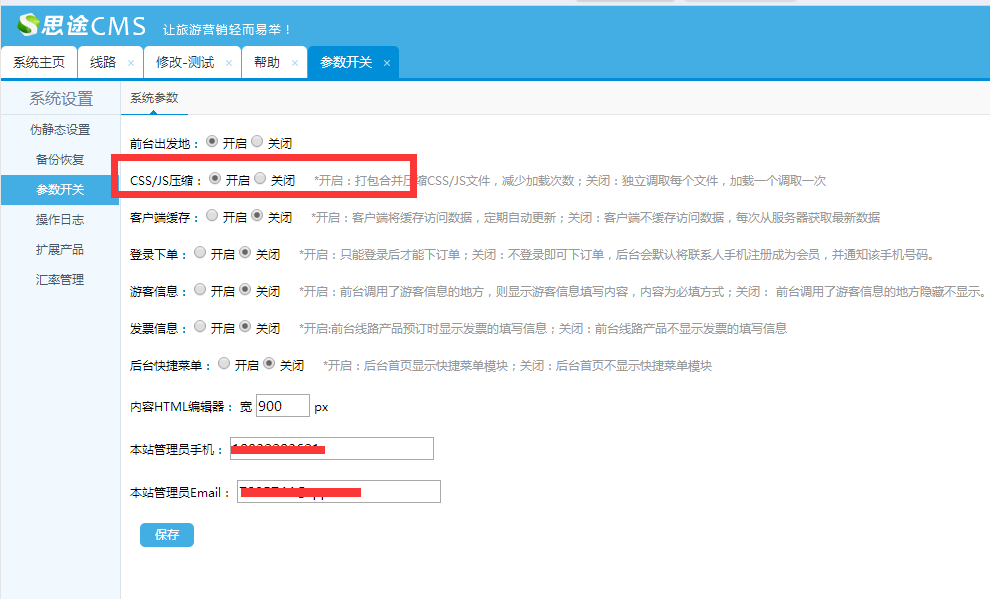The width and height of the screenshot is (990, 599).
Task: Enable 后台快捷菜单 开启 radio
Action: pos(223,364)
